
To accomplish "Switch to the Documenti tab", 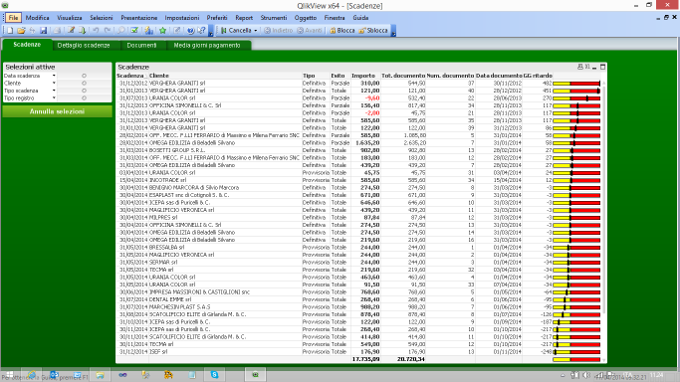I will [141, 45].
